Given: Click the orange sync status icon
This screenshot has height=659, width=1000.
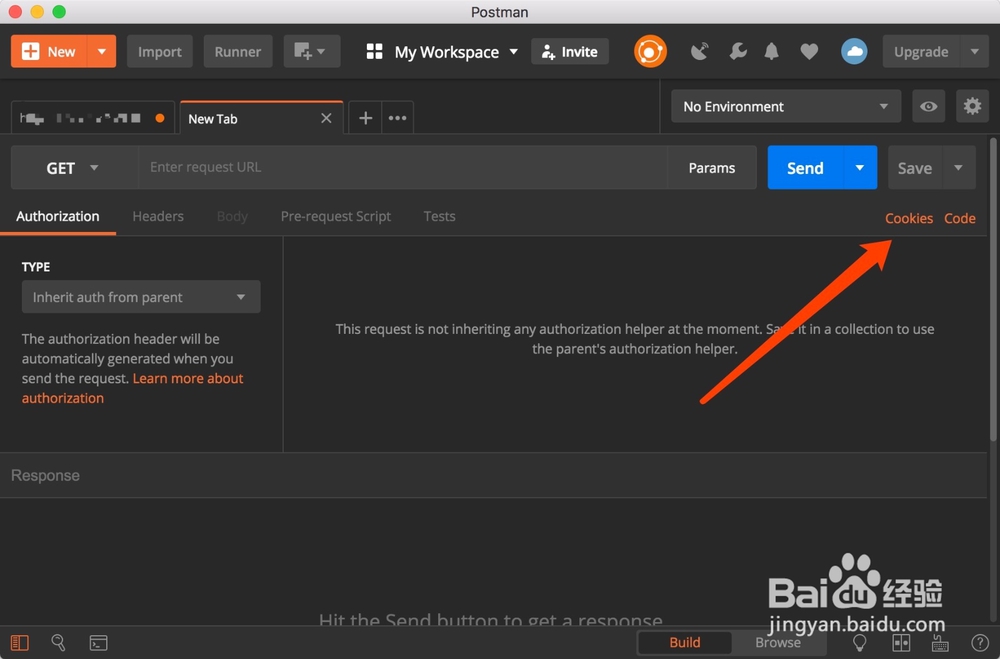Looking at the screenshot, I should pyautogui.click(x=650, y=51).
